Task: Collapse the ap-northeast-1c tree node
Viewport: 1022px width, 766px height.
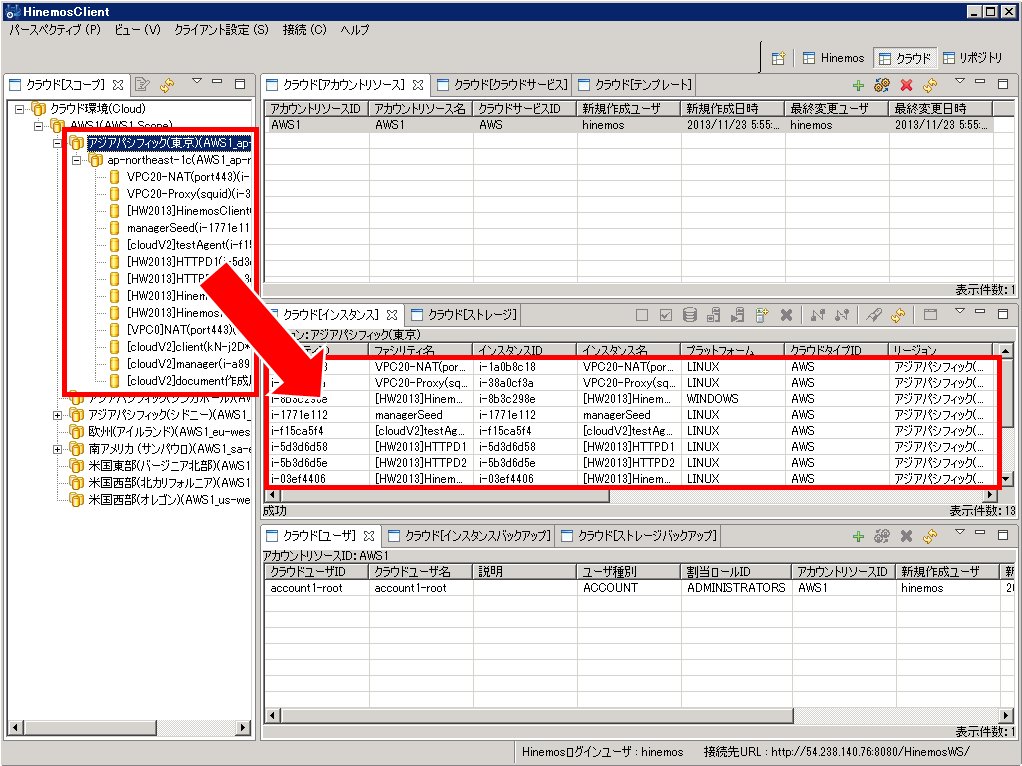Action: click(77, 160)
